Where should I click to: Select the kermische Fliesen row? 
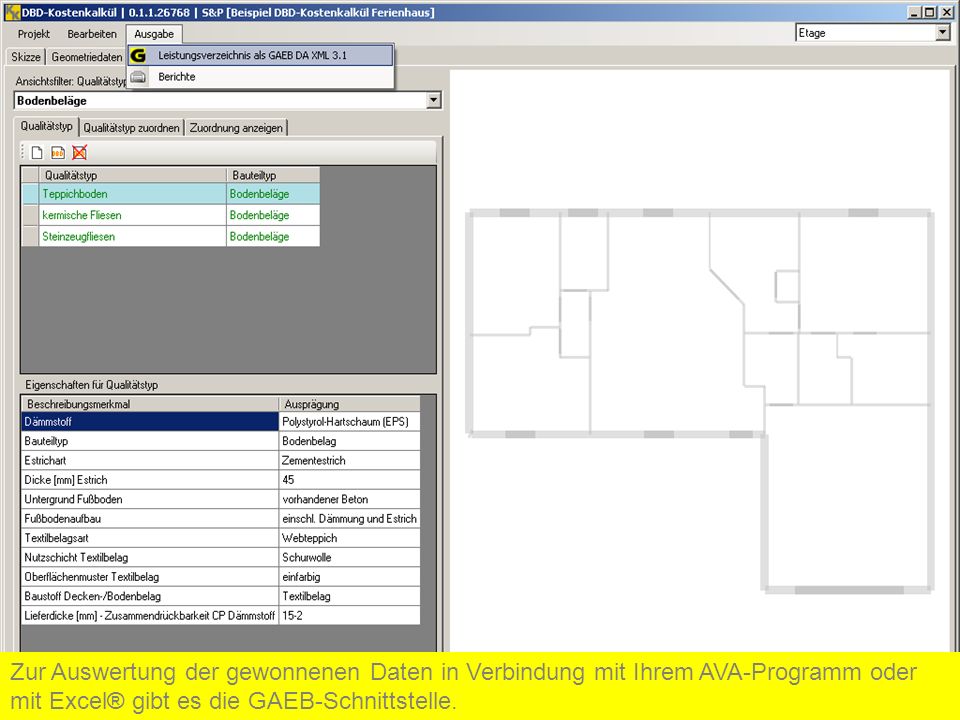(x=171, y=216)
